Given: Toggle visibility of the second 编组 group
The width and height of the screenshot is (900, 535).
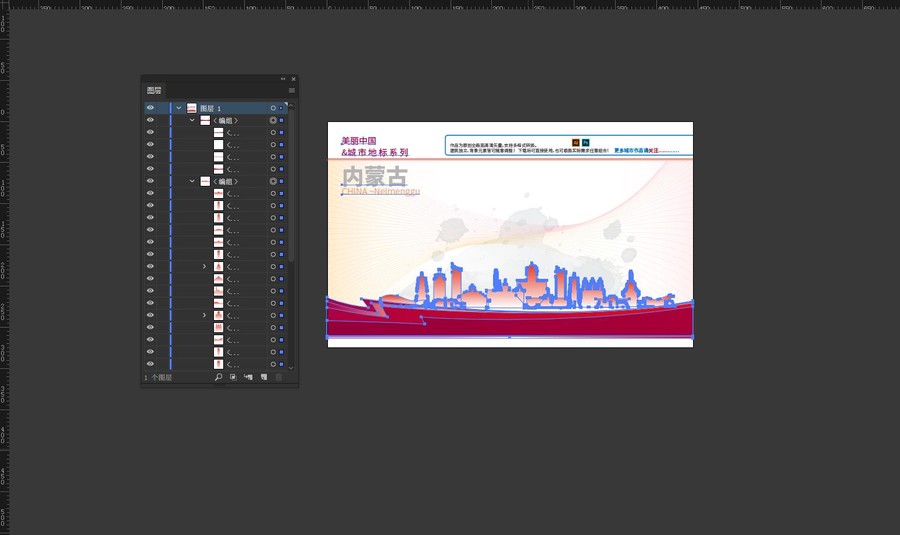Looking at the screenshot, I should point(150,181).
